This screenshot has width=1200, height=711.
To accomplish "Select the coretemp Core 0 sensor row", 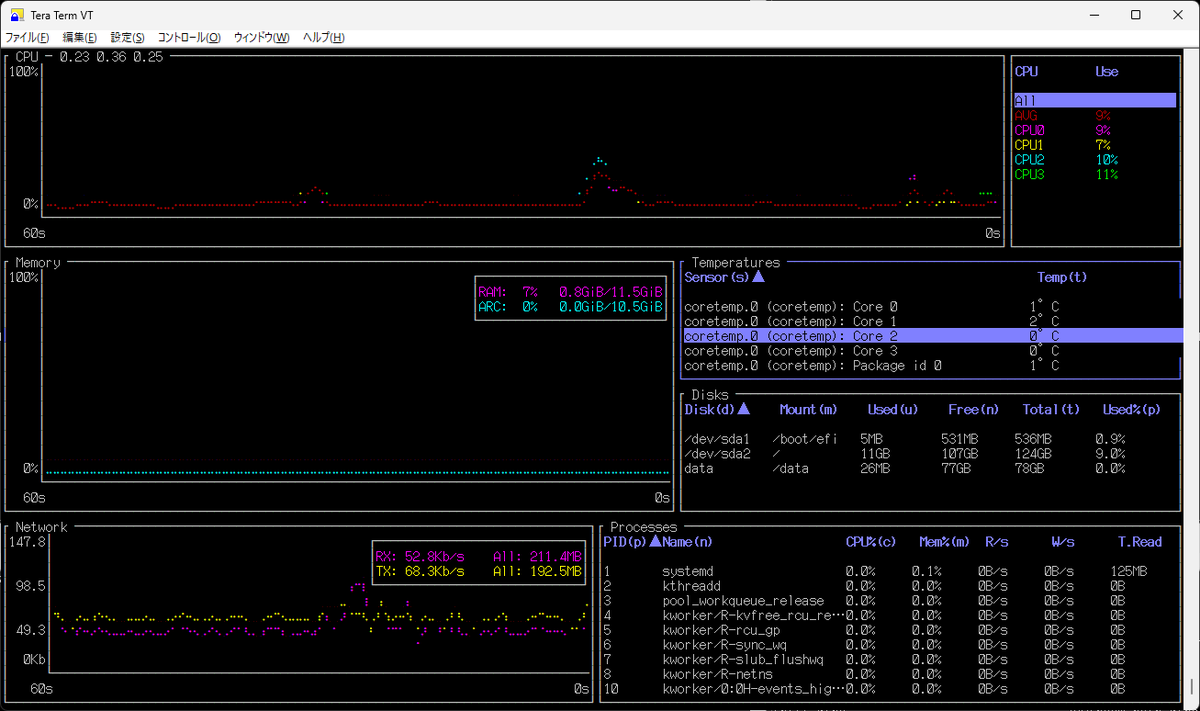I will tap(932, 307).
